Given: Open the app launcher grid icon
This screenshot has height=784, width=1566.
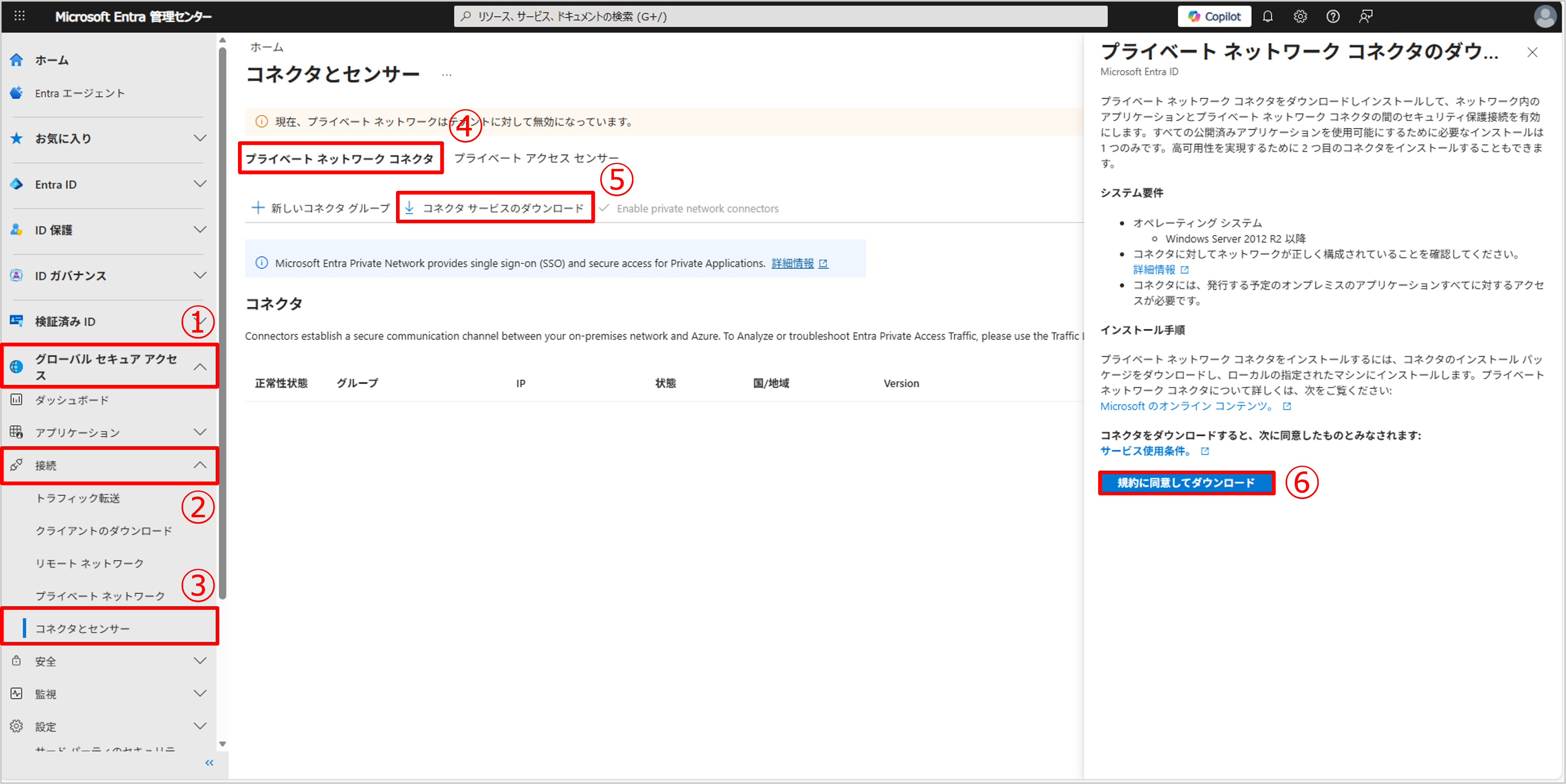Looking at the screenshot, I should 19,16.
